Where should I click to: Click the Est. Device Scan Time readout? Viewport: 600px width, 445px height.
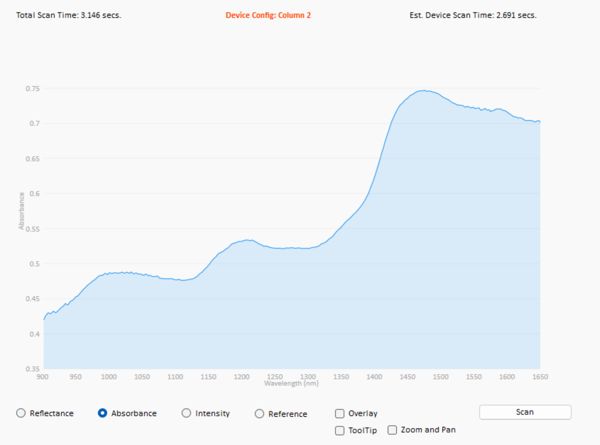(473, 16)
